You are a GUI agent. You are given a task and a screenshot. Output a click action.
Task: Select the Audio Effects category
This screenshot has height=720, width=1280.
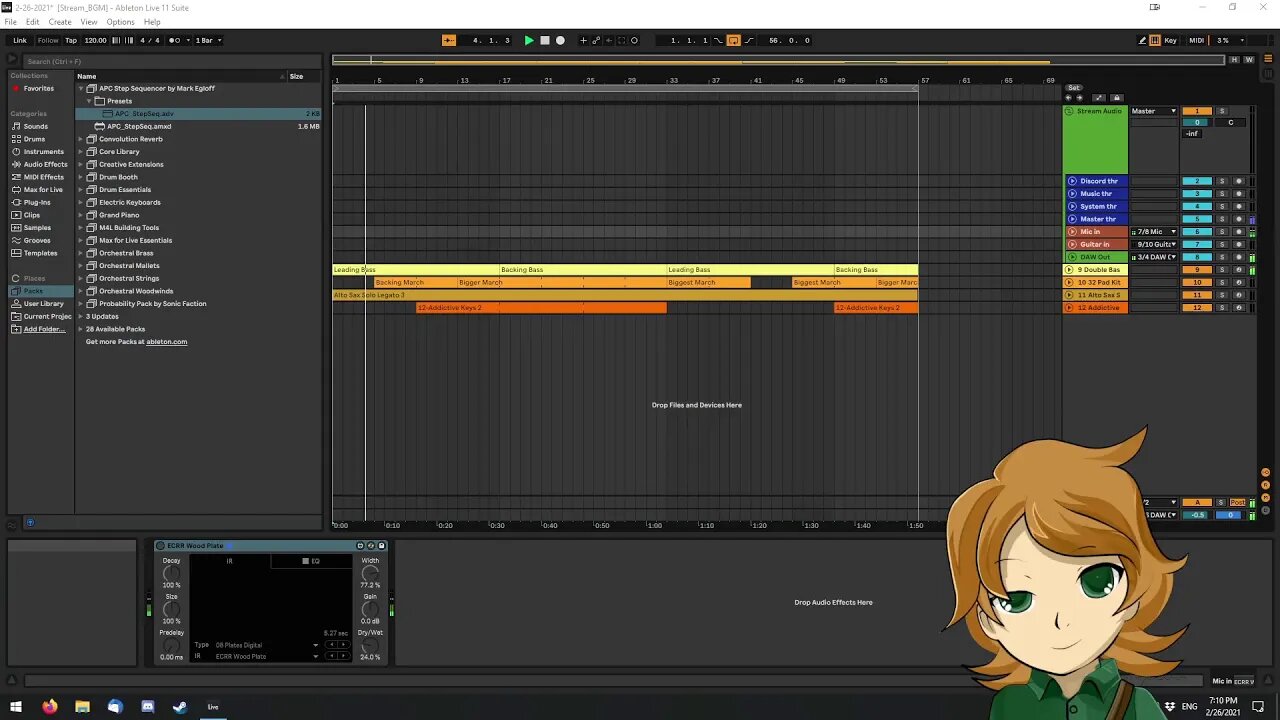(45, 164)
